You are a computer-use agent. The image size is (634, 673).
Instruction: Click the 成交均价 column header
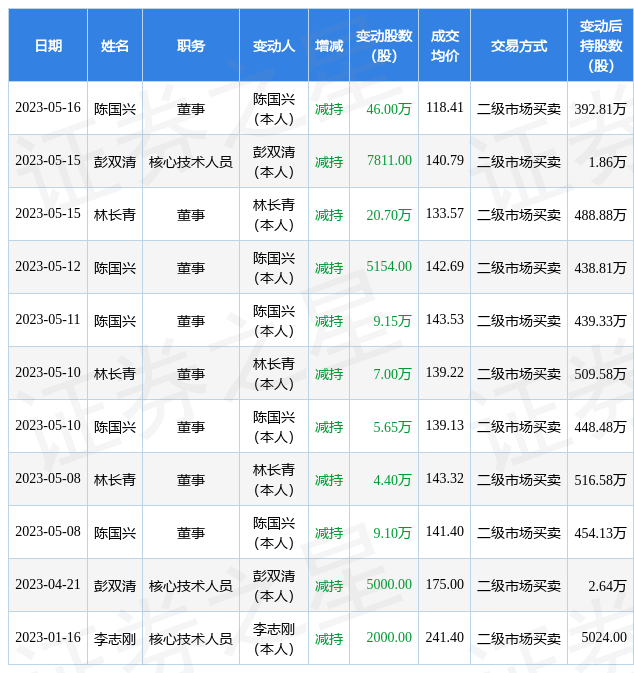[x=445, y=45]
